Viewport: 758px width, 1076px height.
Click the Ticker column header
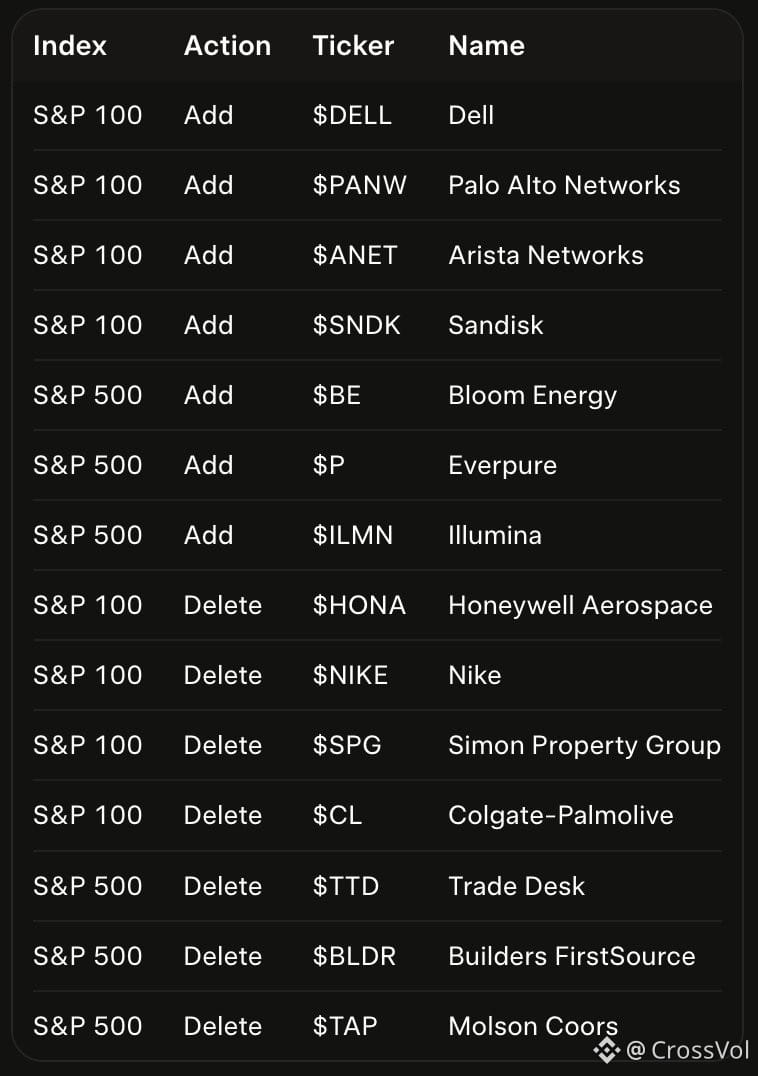pyautogui.click(x=353, y=46)
